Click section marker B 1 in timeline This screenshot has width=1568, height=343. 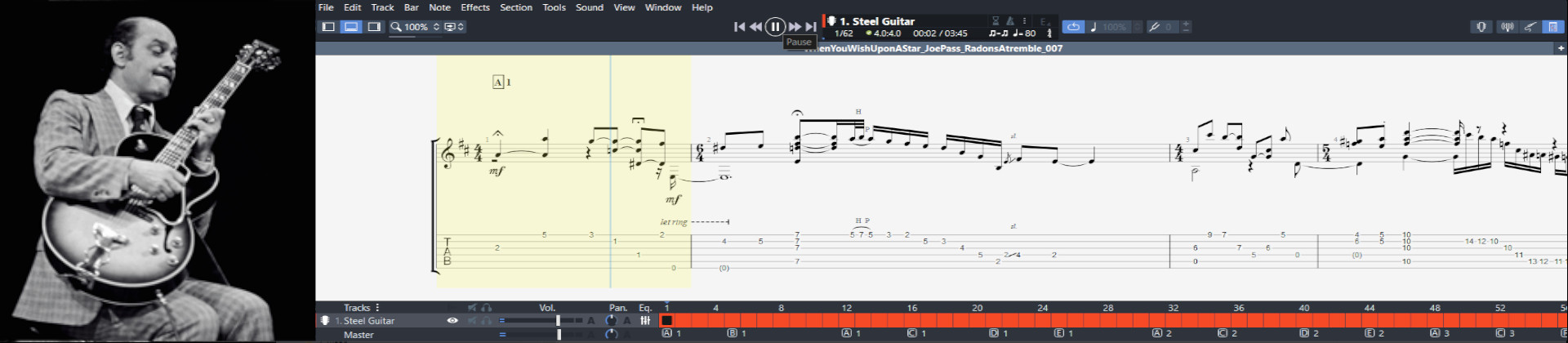[737, 334]
